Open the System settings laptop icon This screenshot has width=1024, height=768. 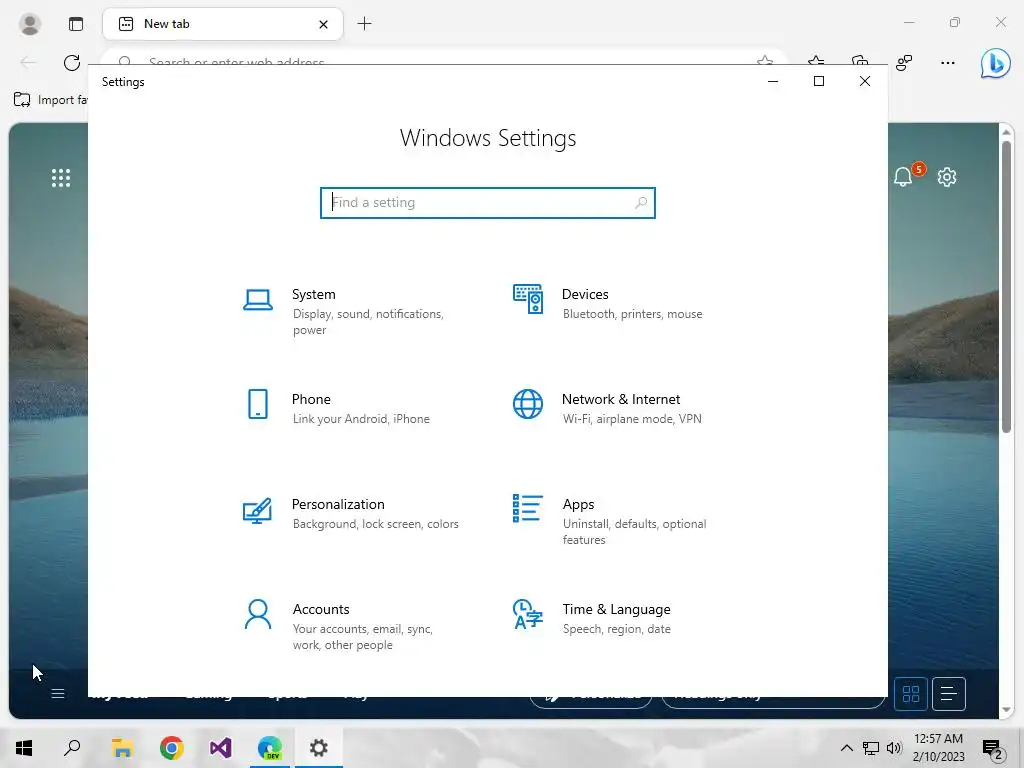click(258, 300)
